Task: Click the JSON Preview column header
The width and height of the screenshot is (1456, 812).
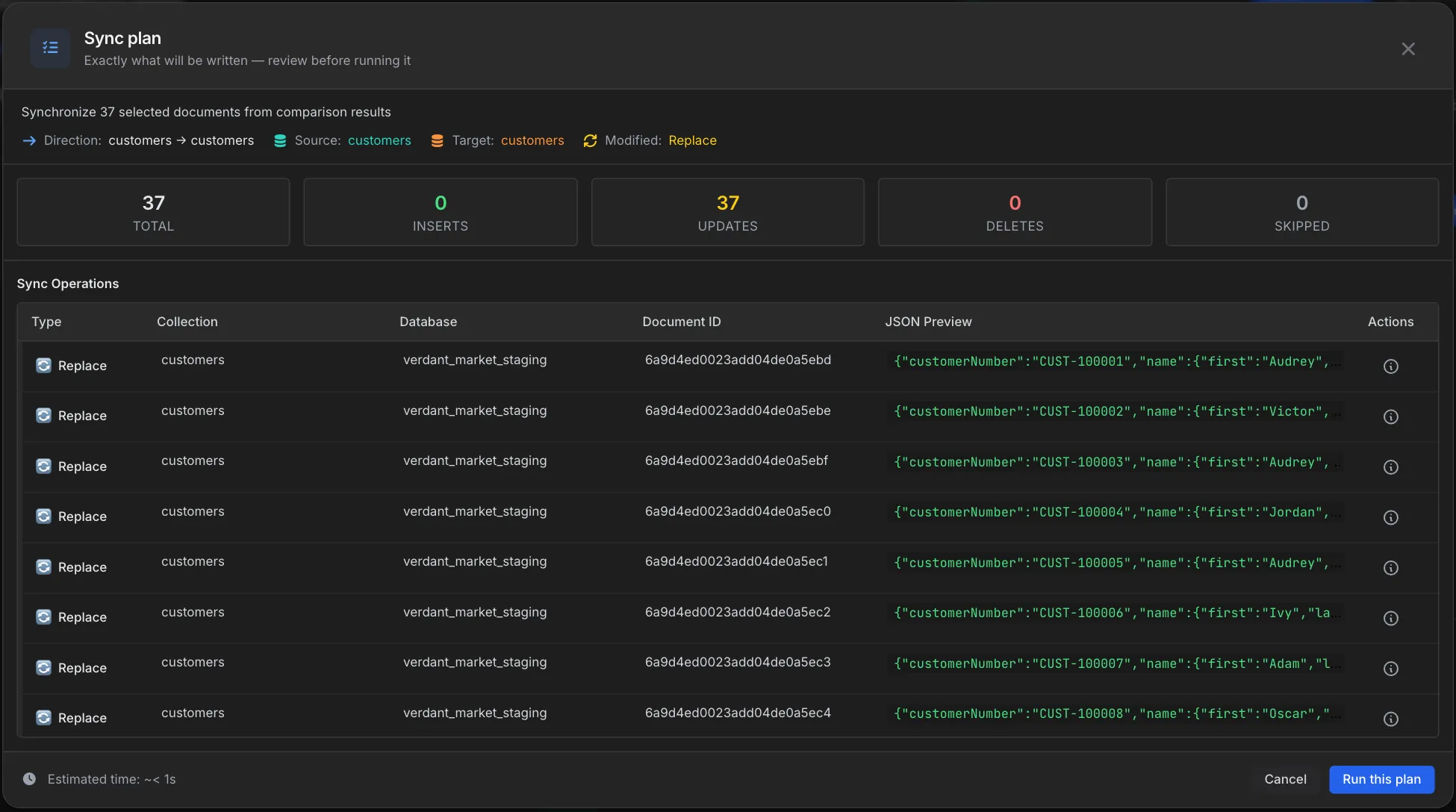Action: click(928, 322)
